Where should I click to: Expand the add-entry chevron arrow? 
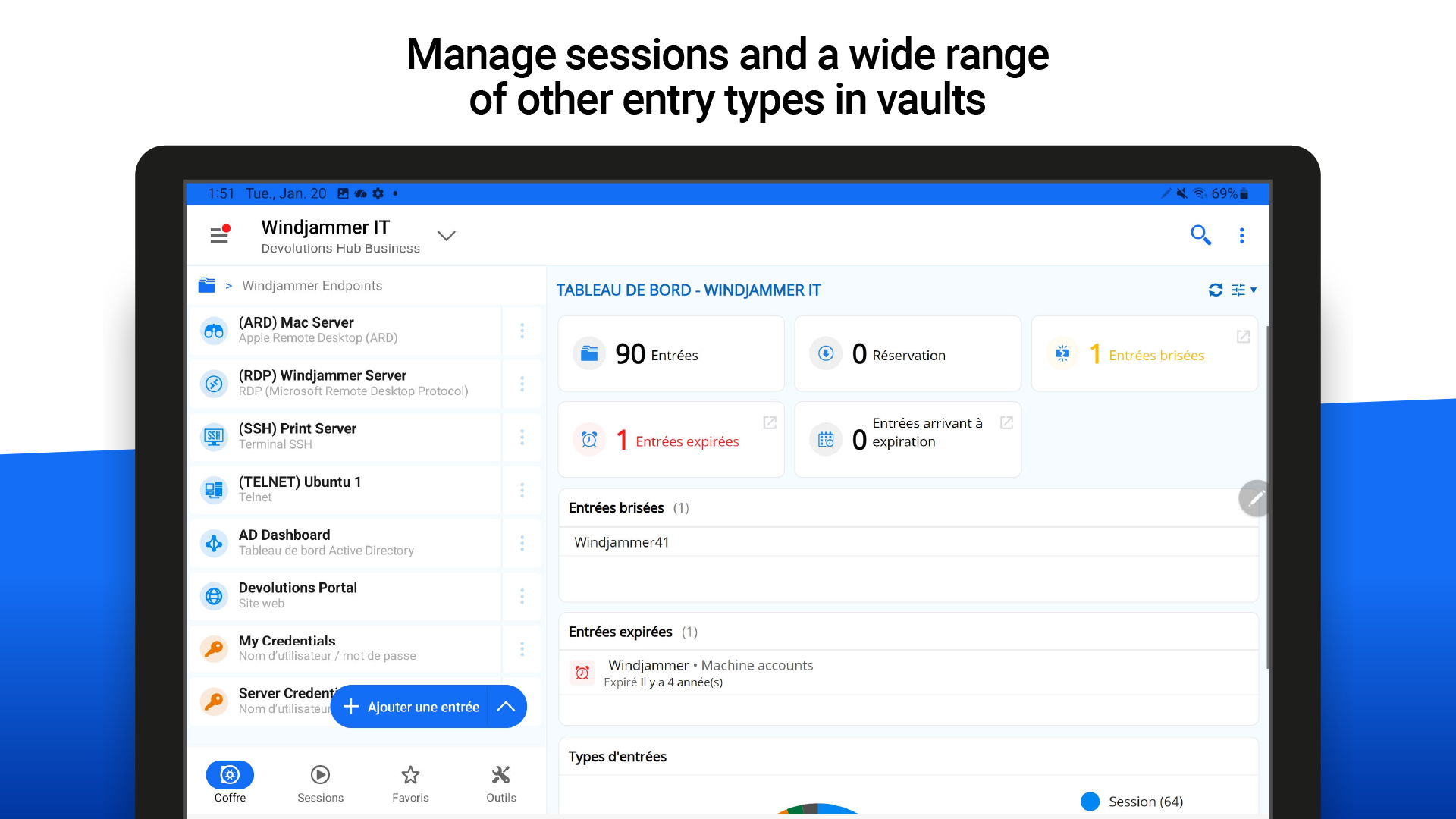pos(506,707)
